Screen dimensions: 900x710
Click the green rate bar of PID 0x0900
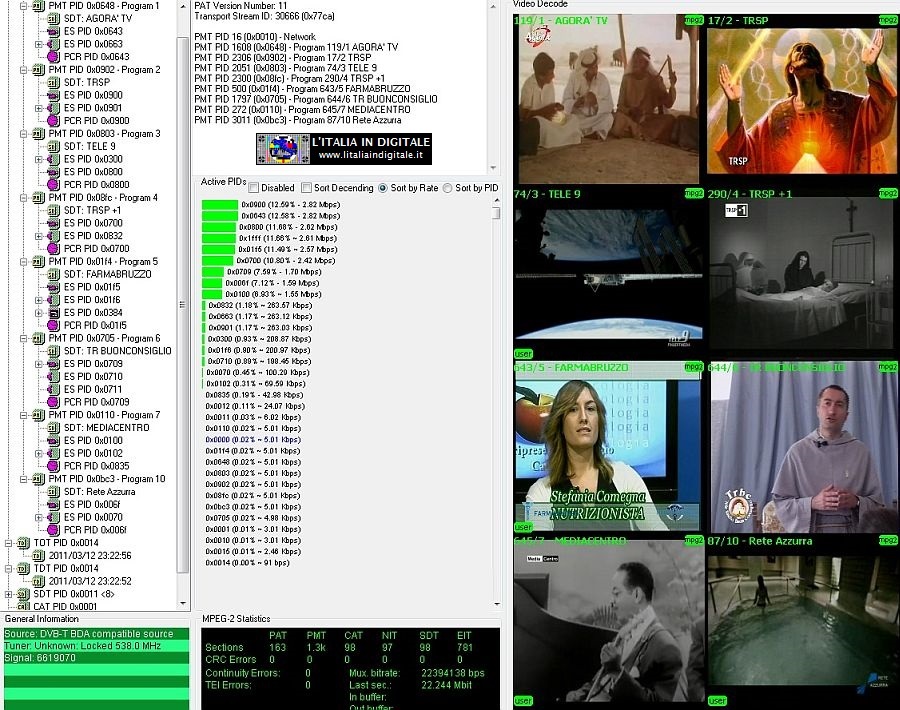tap(219, 205)
